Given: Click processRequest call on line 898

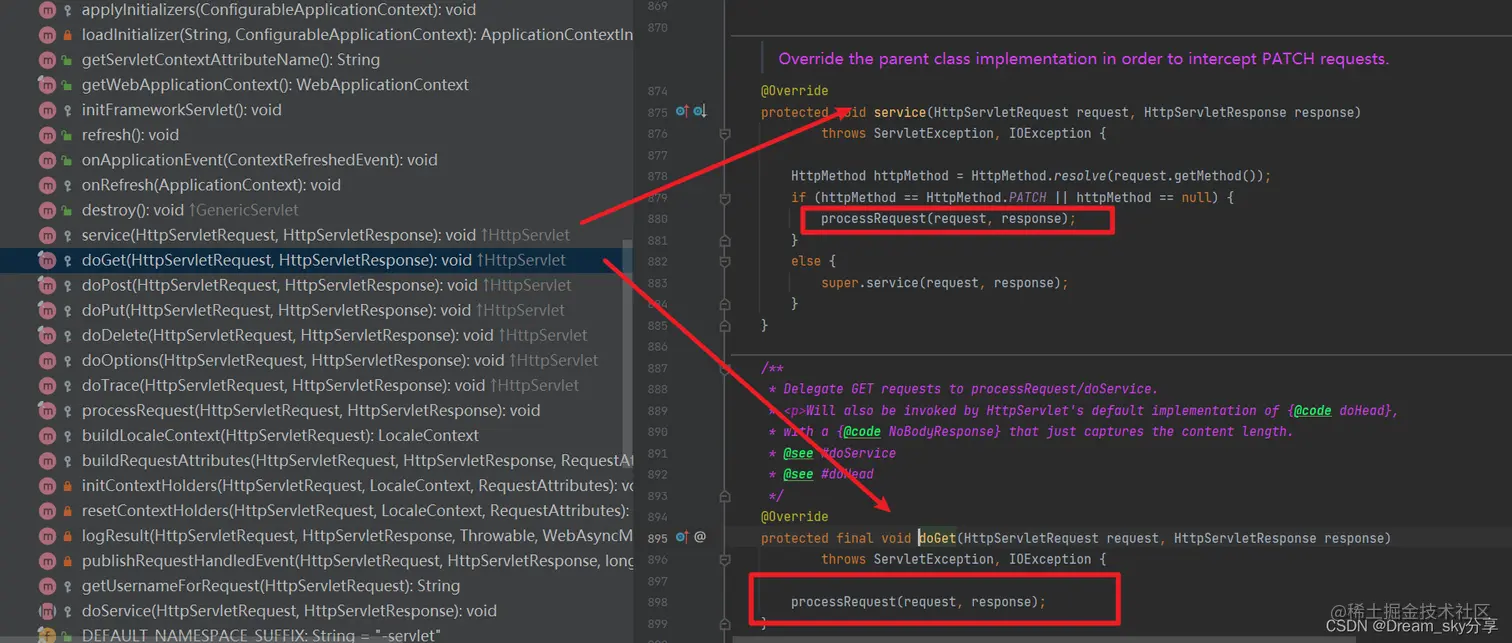Looking at the screenshot, I should [918, 602].
